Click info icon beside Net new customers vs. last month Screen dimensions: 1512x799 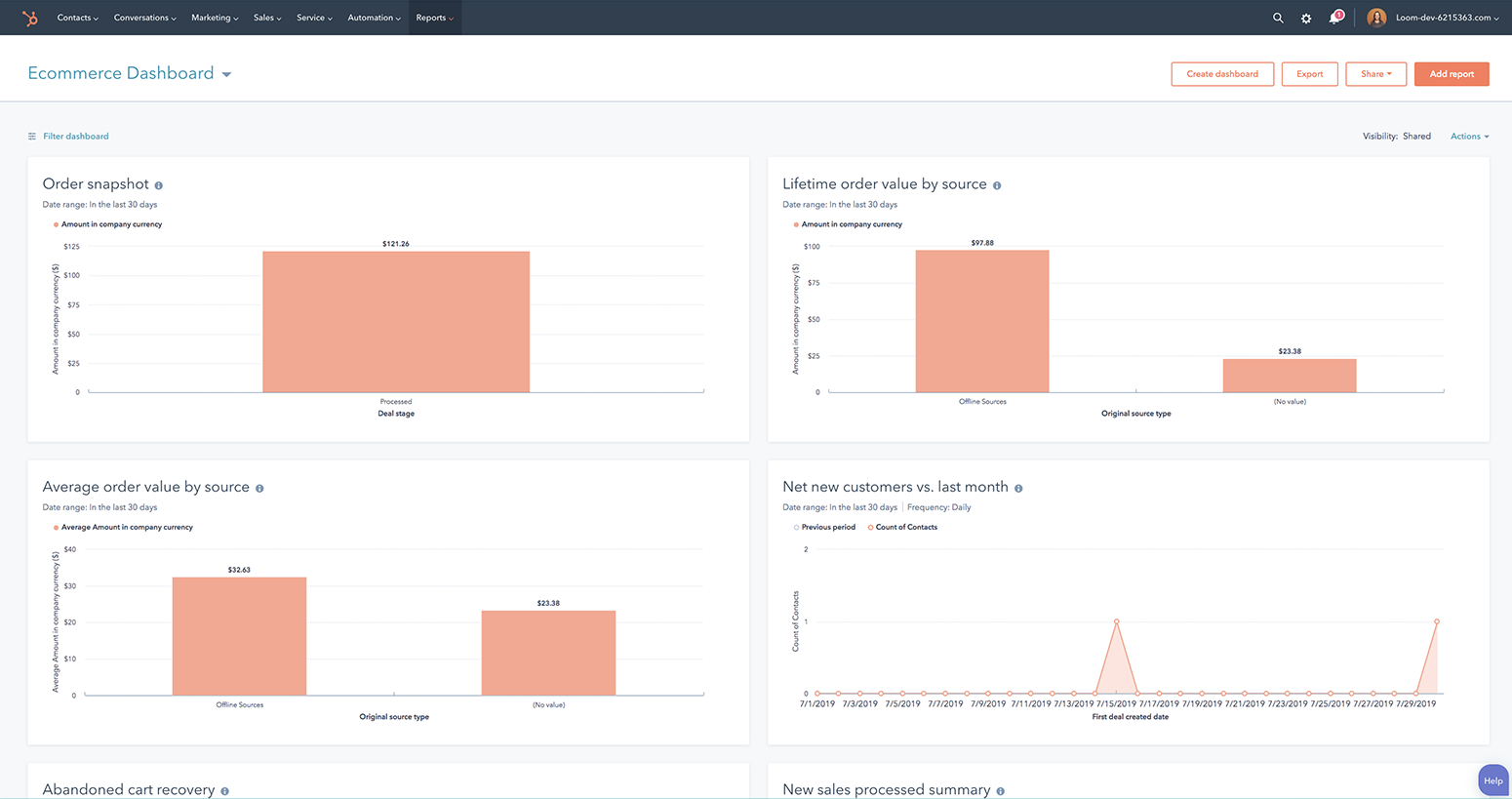pyautogui.click(x=1018, y=488)
